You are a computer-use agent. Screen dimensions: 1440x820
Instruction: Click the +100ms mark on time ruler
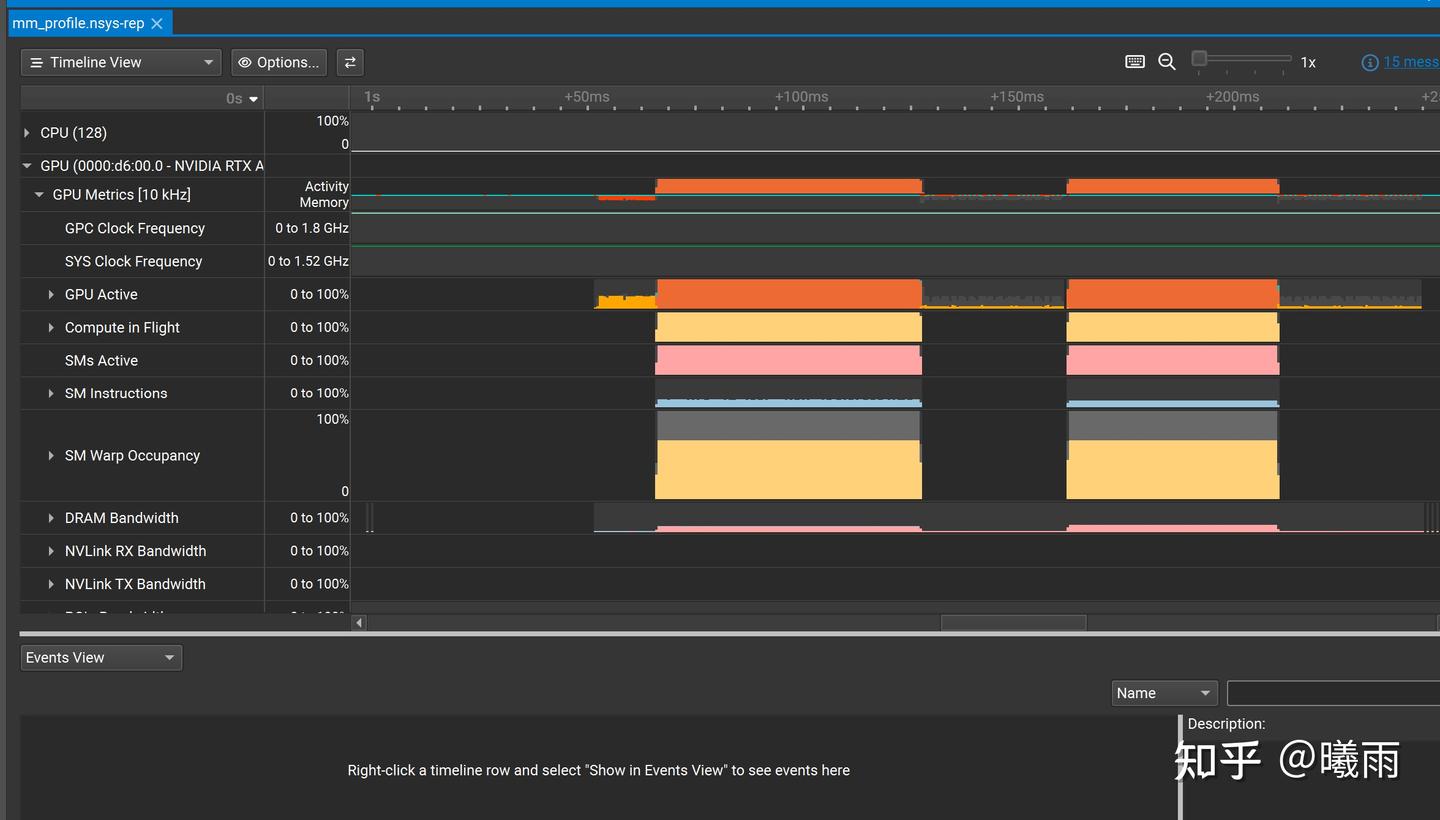point(801,97)
